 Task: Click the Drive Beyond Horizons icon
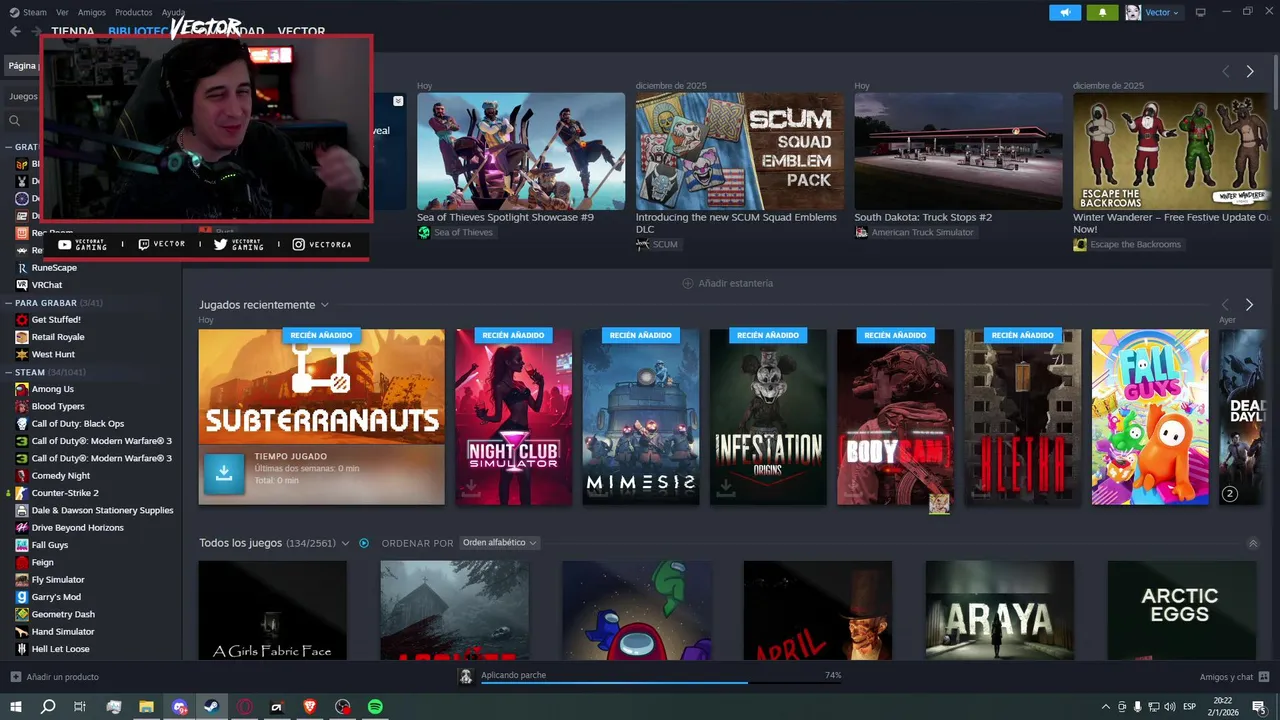pos(22,528)
